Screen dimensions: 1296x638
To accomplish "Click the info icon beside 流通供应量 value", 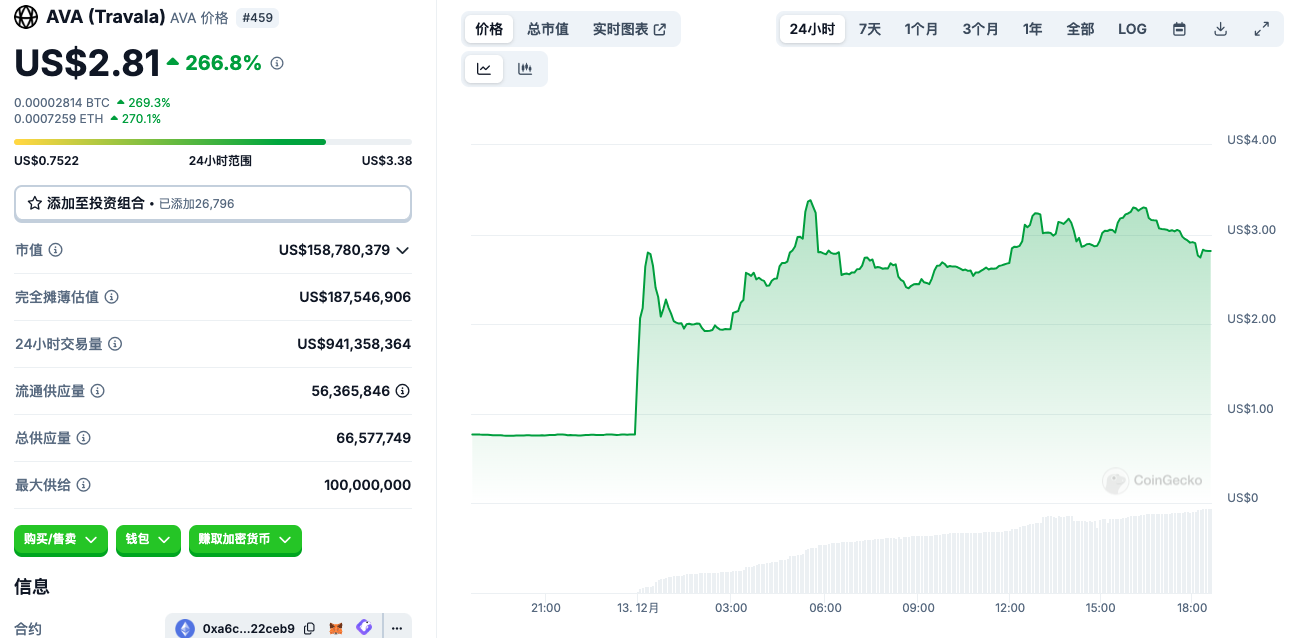I will click(x=402, y=391).
